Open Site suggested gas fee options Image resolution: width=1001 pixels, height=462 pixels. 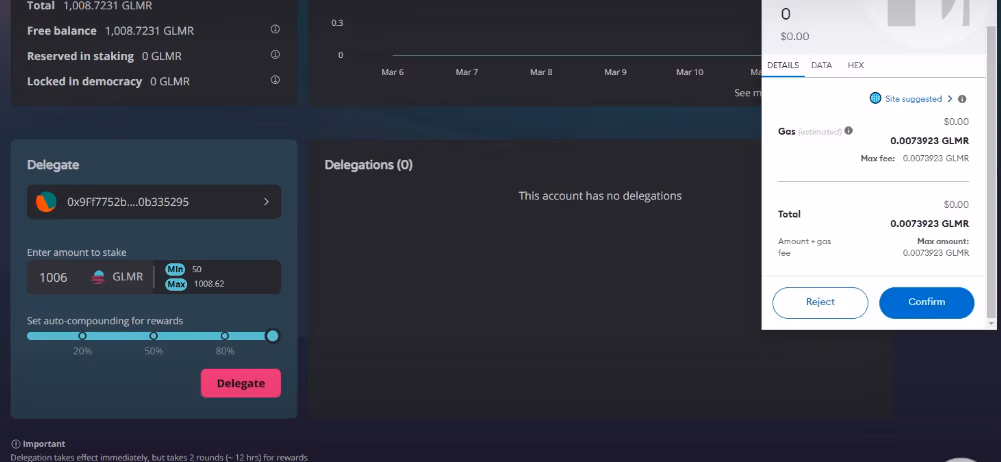pyautogui.click(x=910, y=99)
